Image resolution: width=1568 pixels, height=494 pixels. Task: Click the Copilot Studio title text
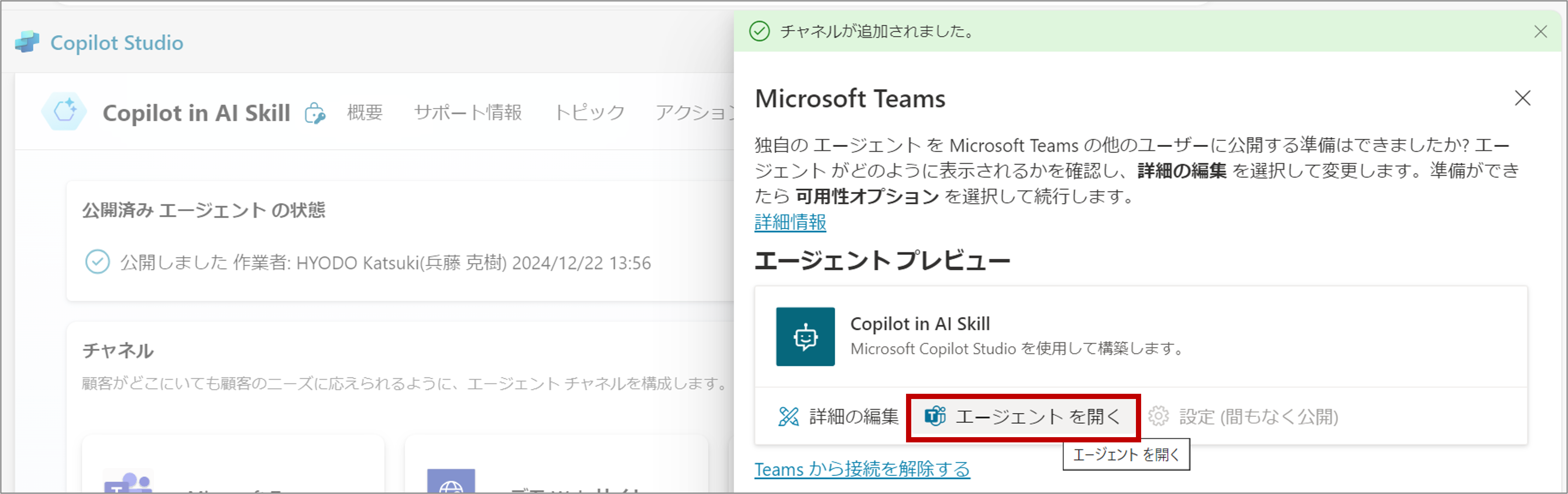pos(116,43)
